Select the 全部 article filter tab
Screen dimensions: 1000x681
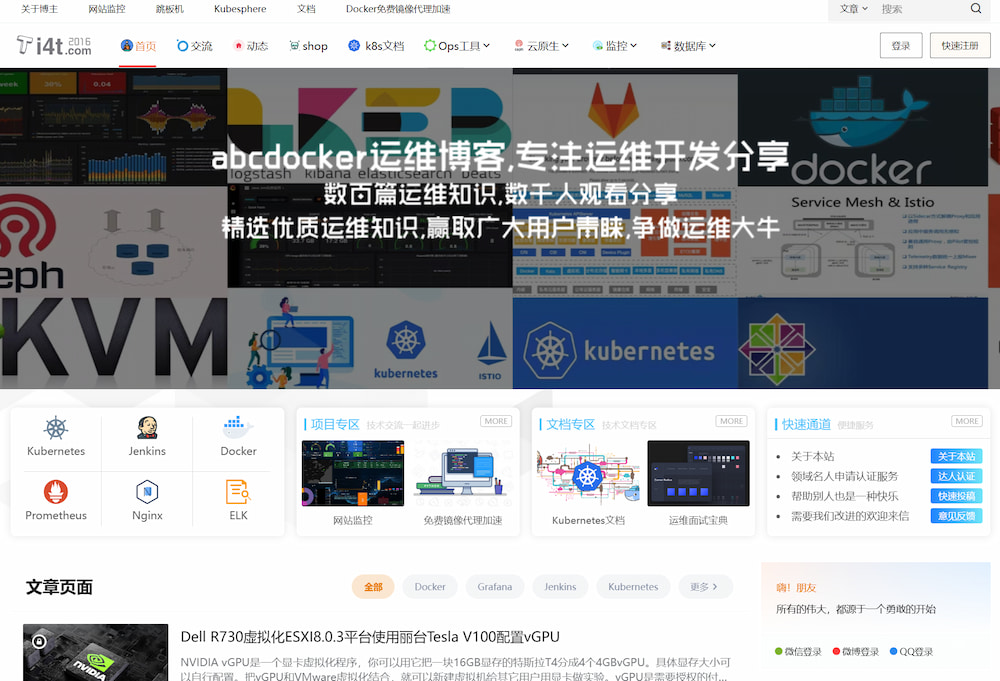tap(373, 587)
